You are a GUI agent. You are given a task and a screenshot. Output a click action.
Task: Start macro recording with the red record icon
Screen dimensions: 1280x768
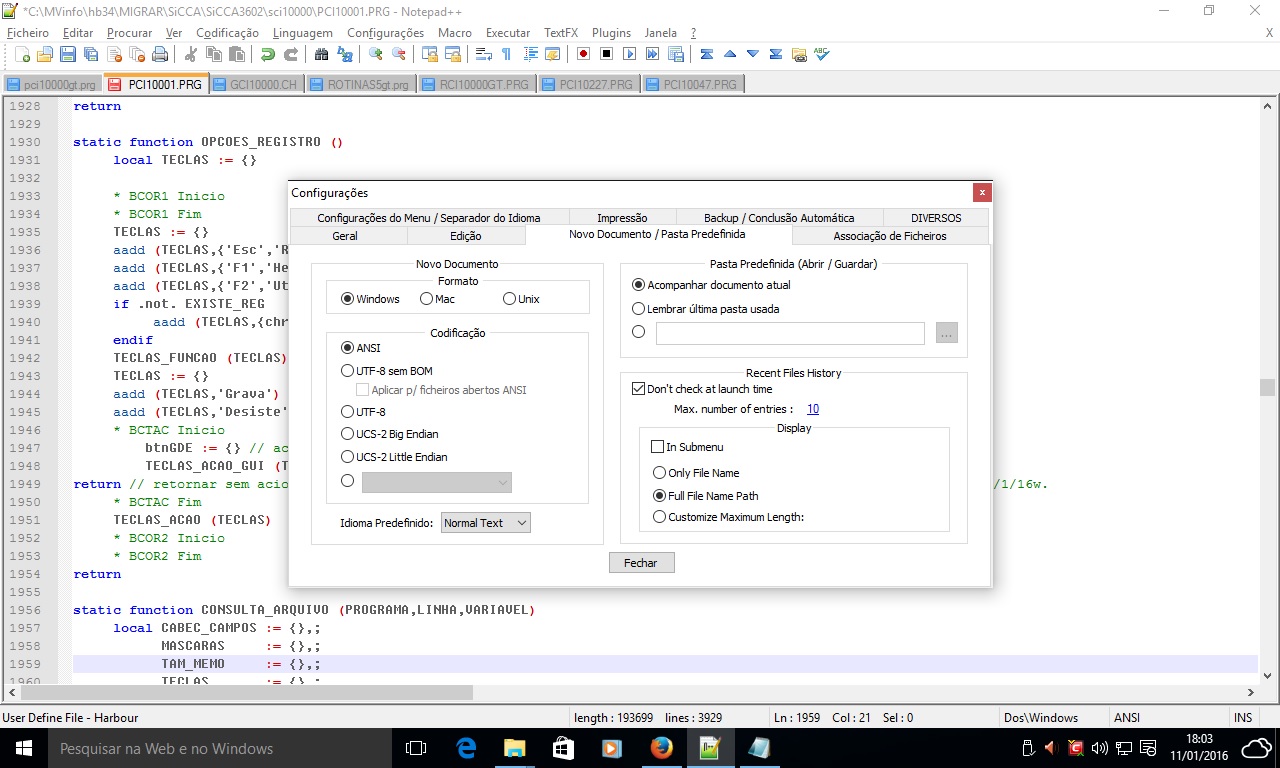pos(582,54)
